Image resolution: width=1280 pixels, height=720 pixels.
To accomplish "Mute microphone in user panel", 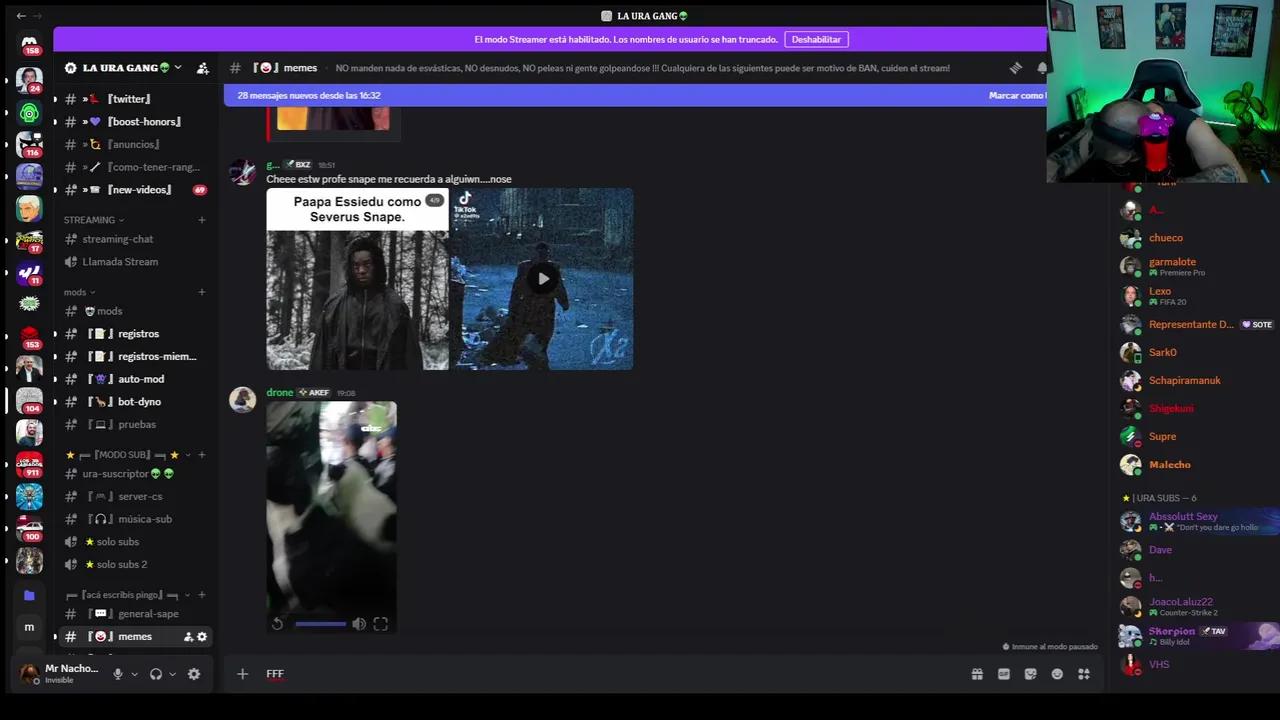I will tap(118, 674).
